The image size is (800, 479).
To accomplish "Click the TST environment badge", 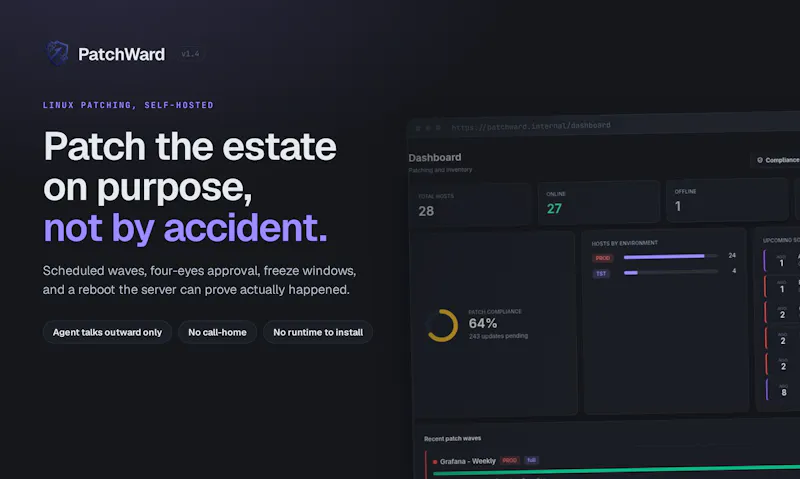I will pos(601,274).
